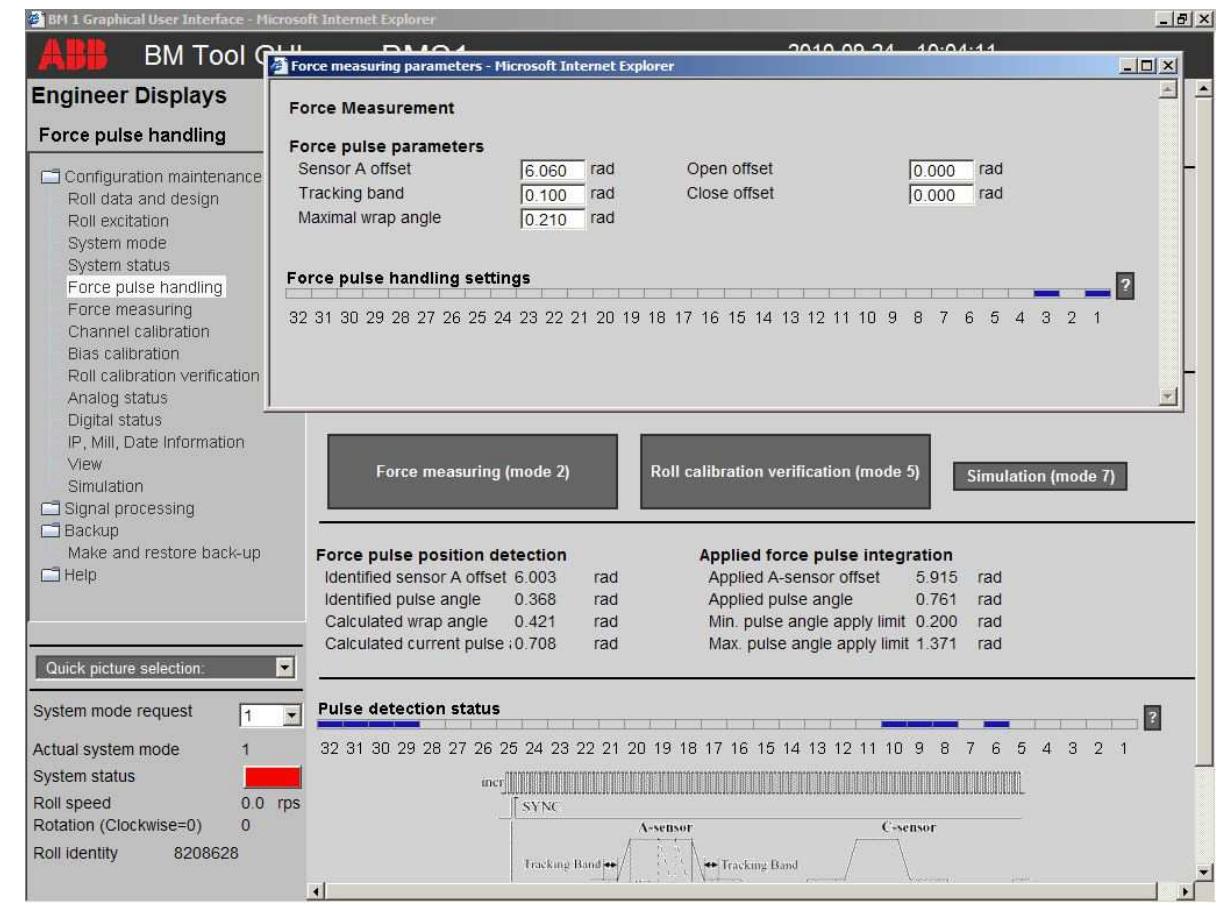Open Bias calibration page

[124, 353]
